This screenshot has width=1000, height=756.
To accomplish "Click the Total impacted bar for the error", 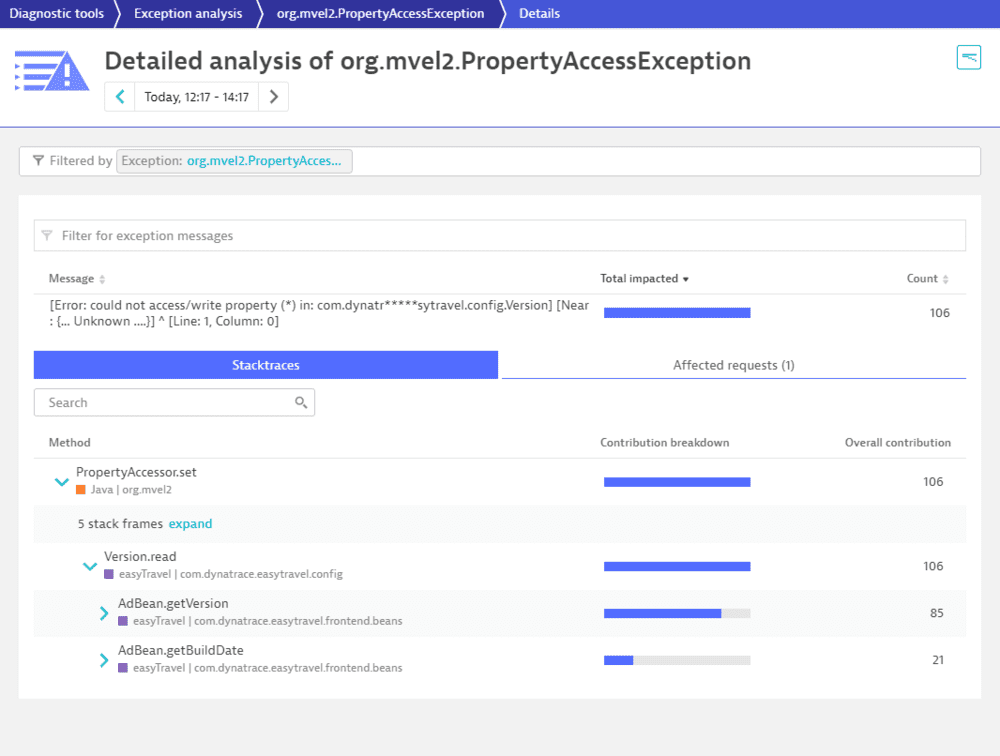I will 677,313.
